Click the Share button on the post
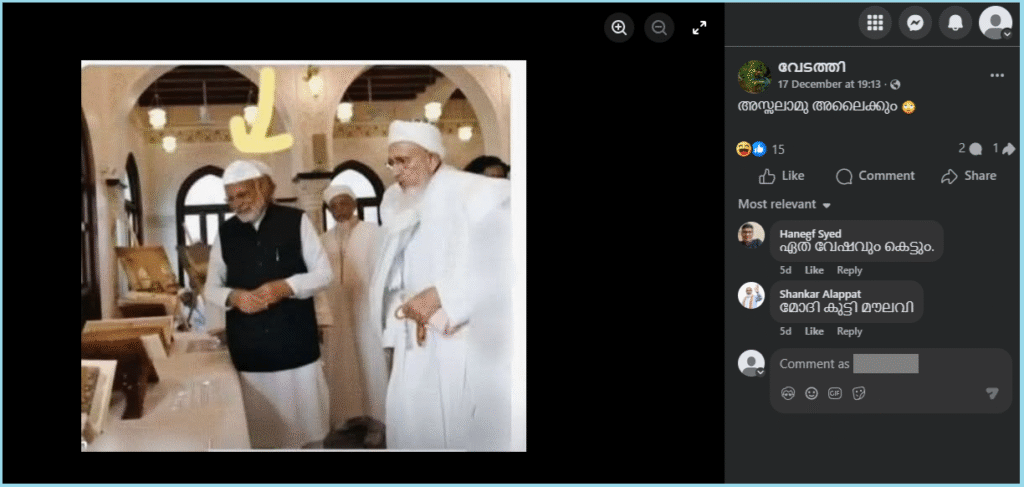 [968, 176]
